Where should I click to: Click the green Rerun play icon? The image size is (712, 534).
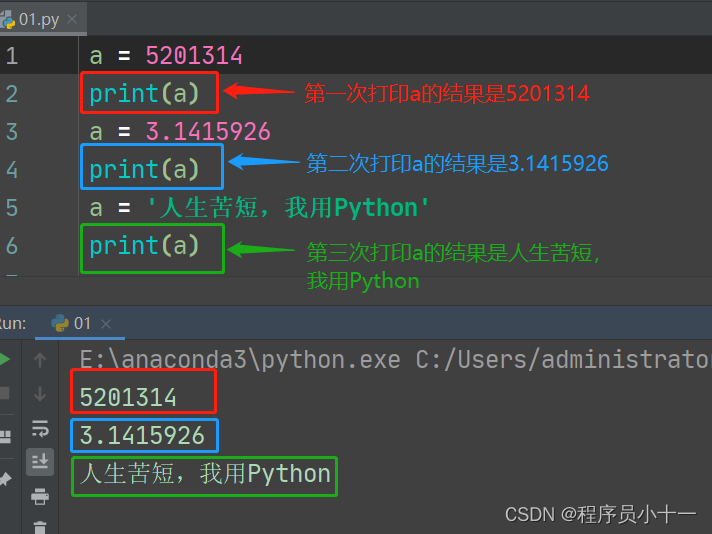(5, 359)
